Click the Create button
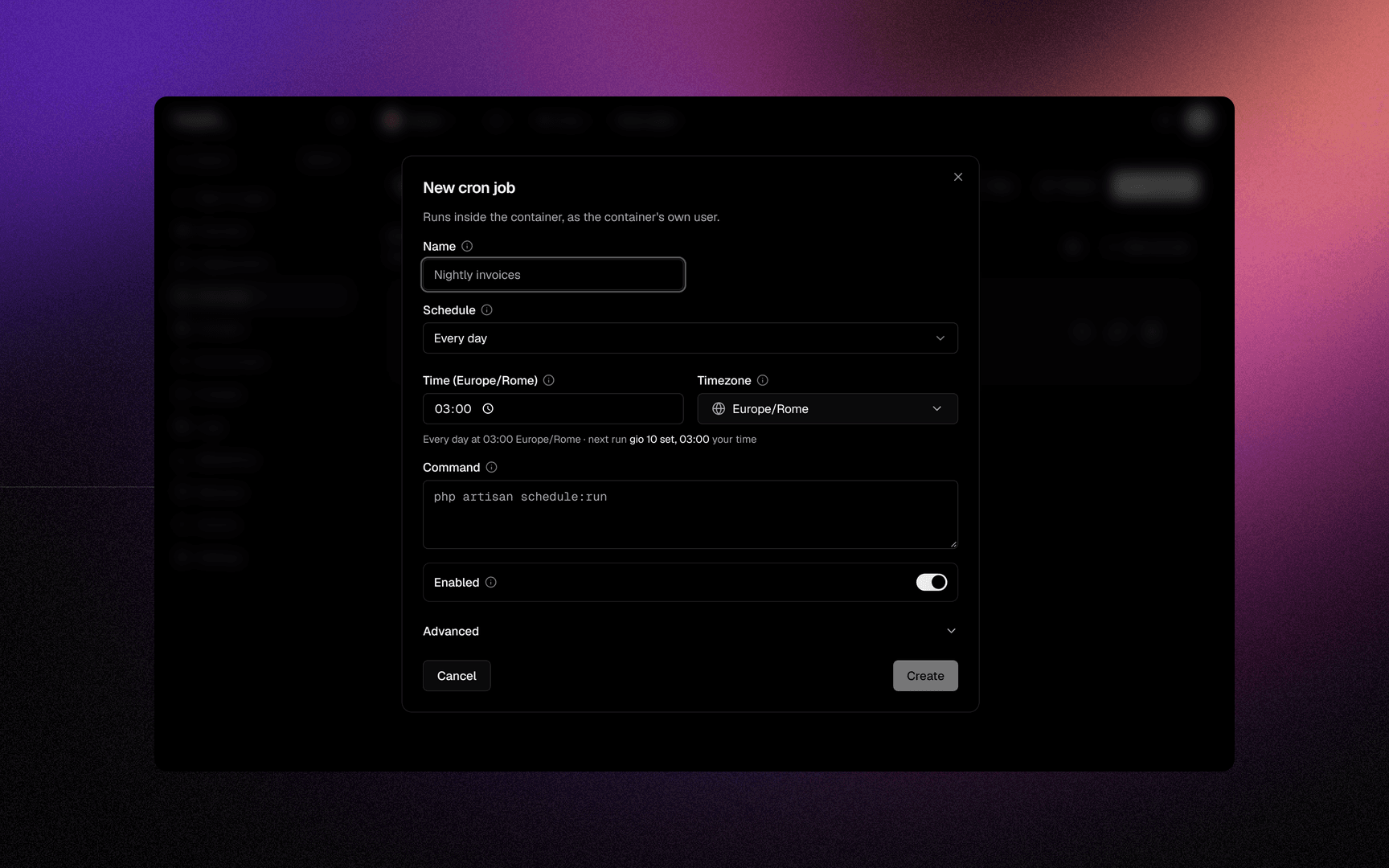1389x868 pixels. coord(925,676)
